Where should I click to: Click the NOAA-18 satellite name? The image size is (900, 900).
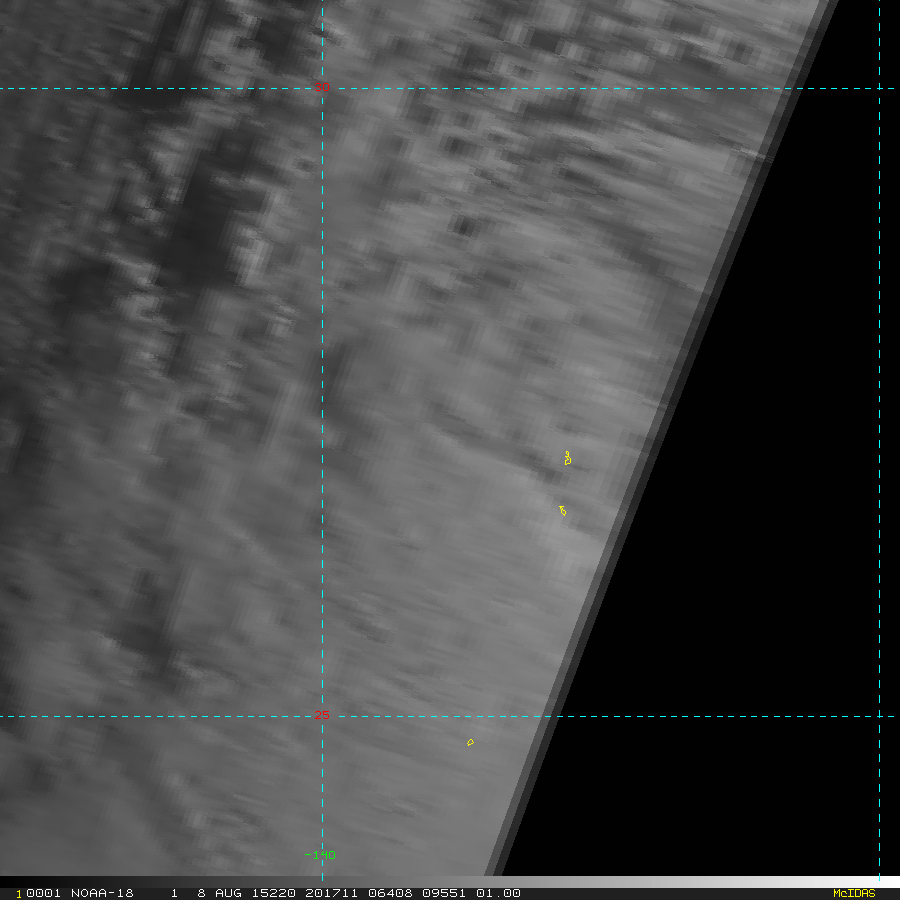coord(102,893)
